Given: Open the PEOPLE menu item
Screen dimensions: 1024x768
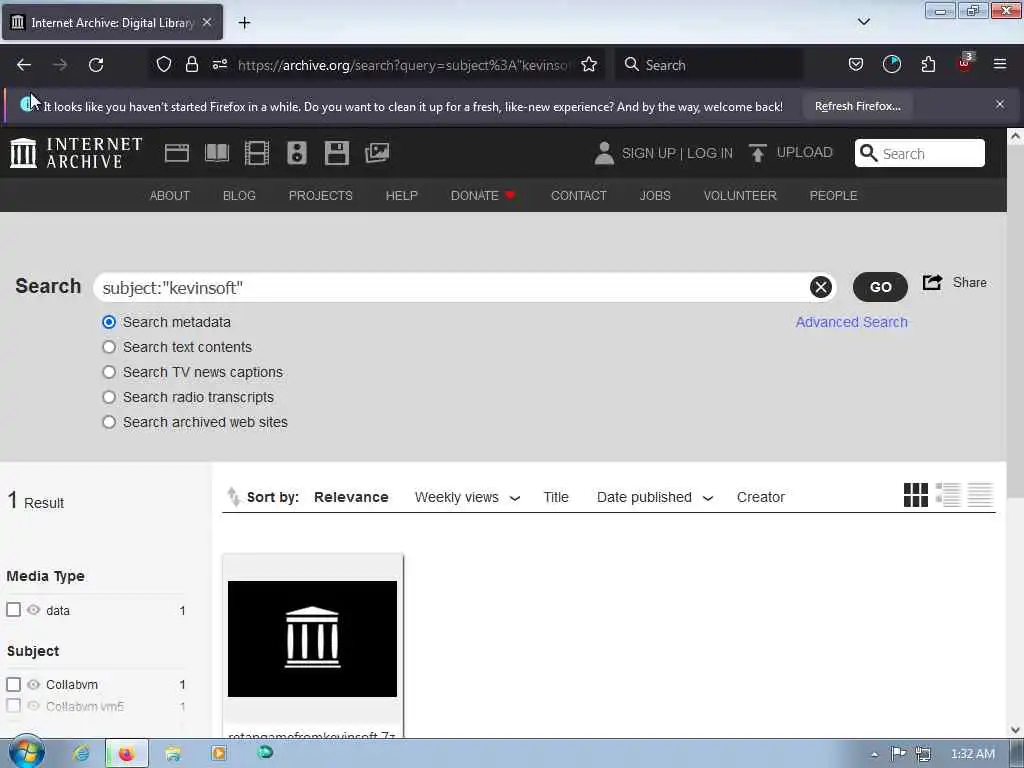Looking at the screenshot, I should [x=833, y=195].
